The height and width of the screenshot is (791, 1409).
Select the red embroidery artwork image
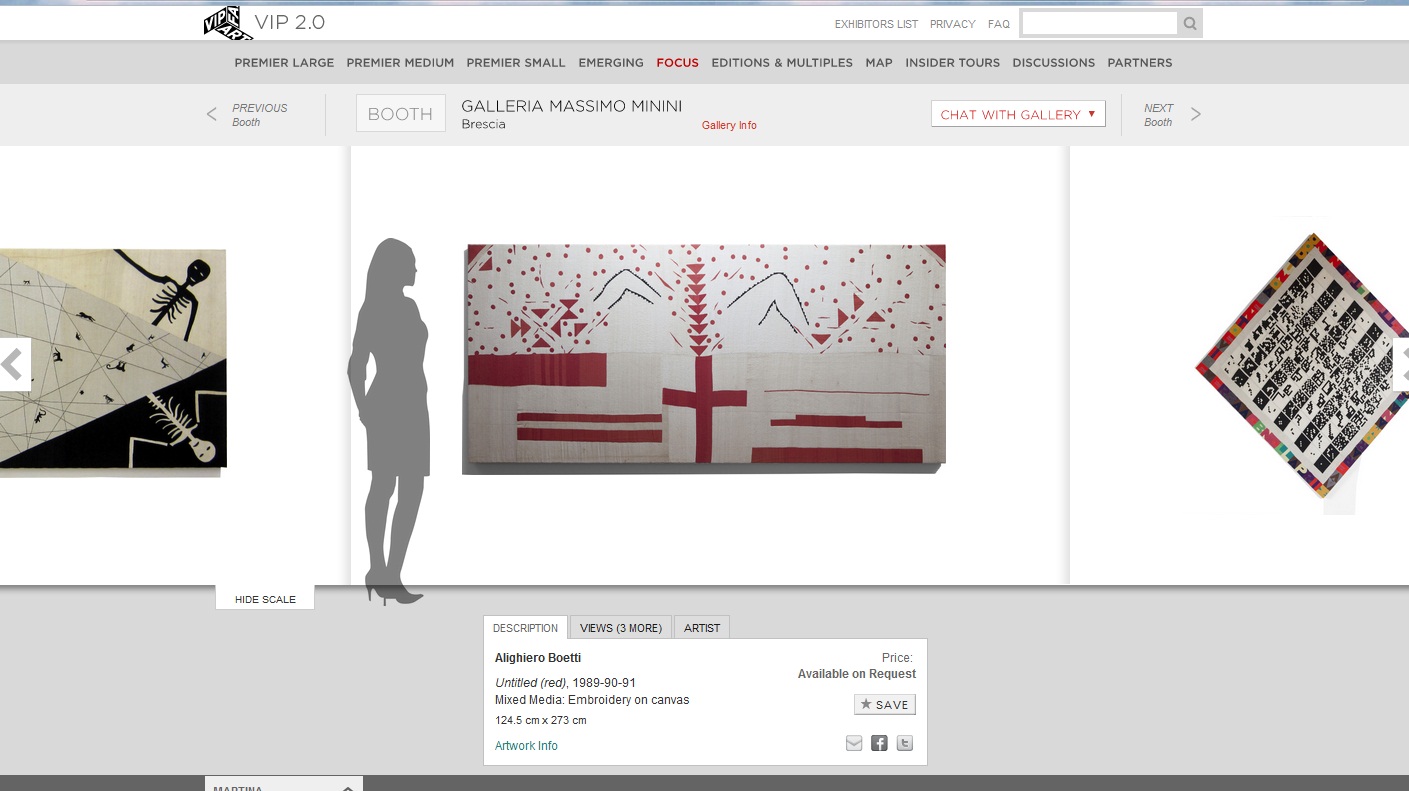click(x=704, y=358)
